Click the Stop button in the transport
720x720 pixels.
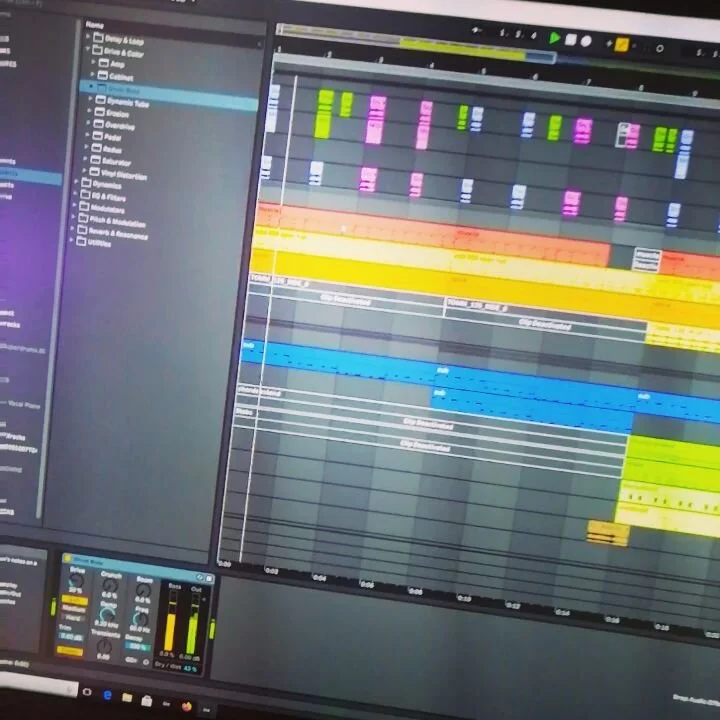point(570,40)
